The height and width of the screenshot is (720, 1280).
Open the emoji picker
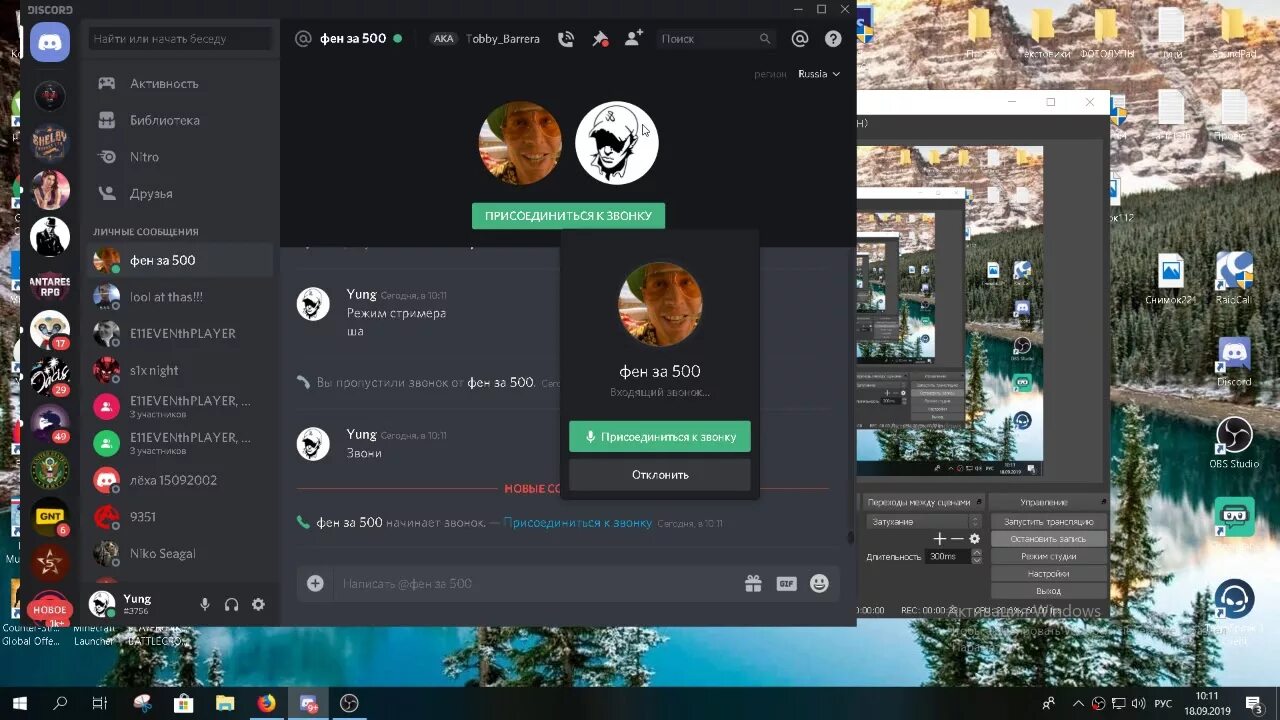point(819,583)
